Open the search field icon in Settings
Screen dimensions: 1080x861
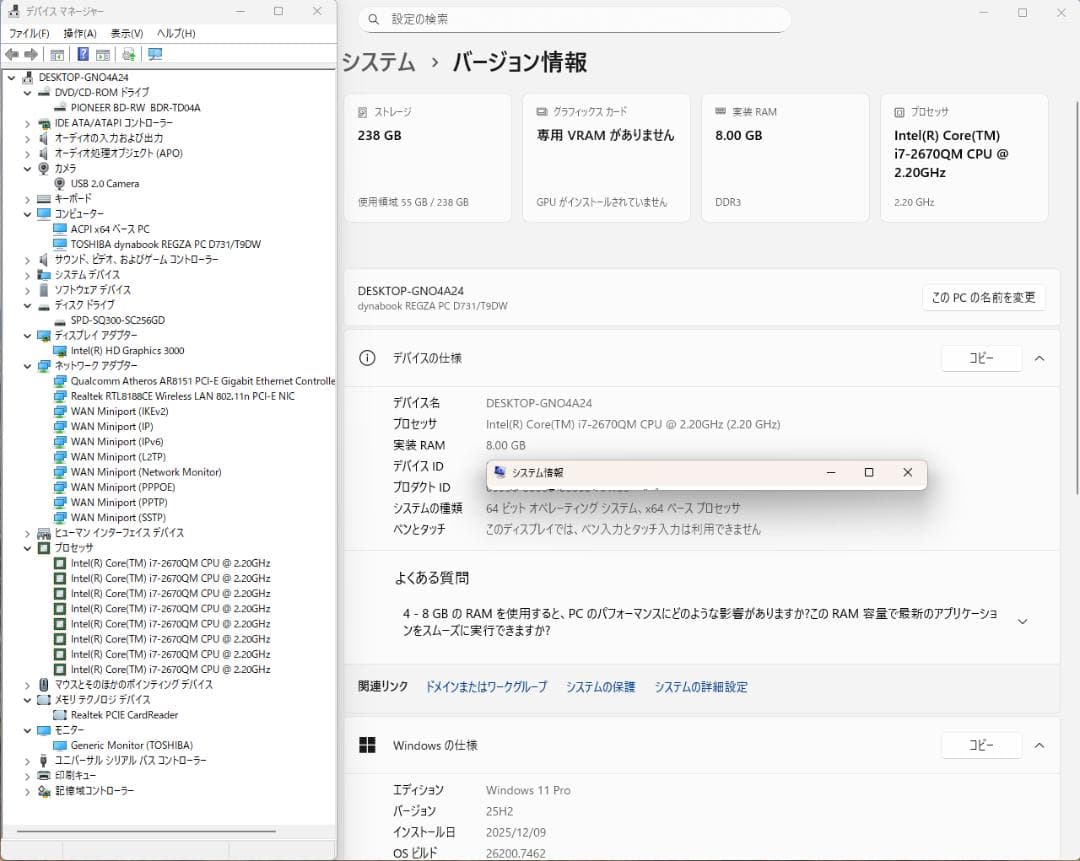tap(372, 19)
